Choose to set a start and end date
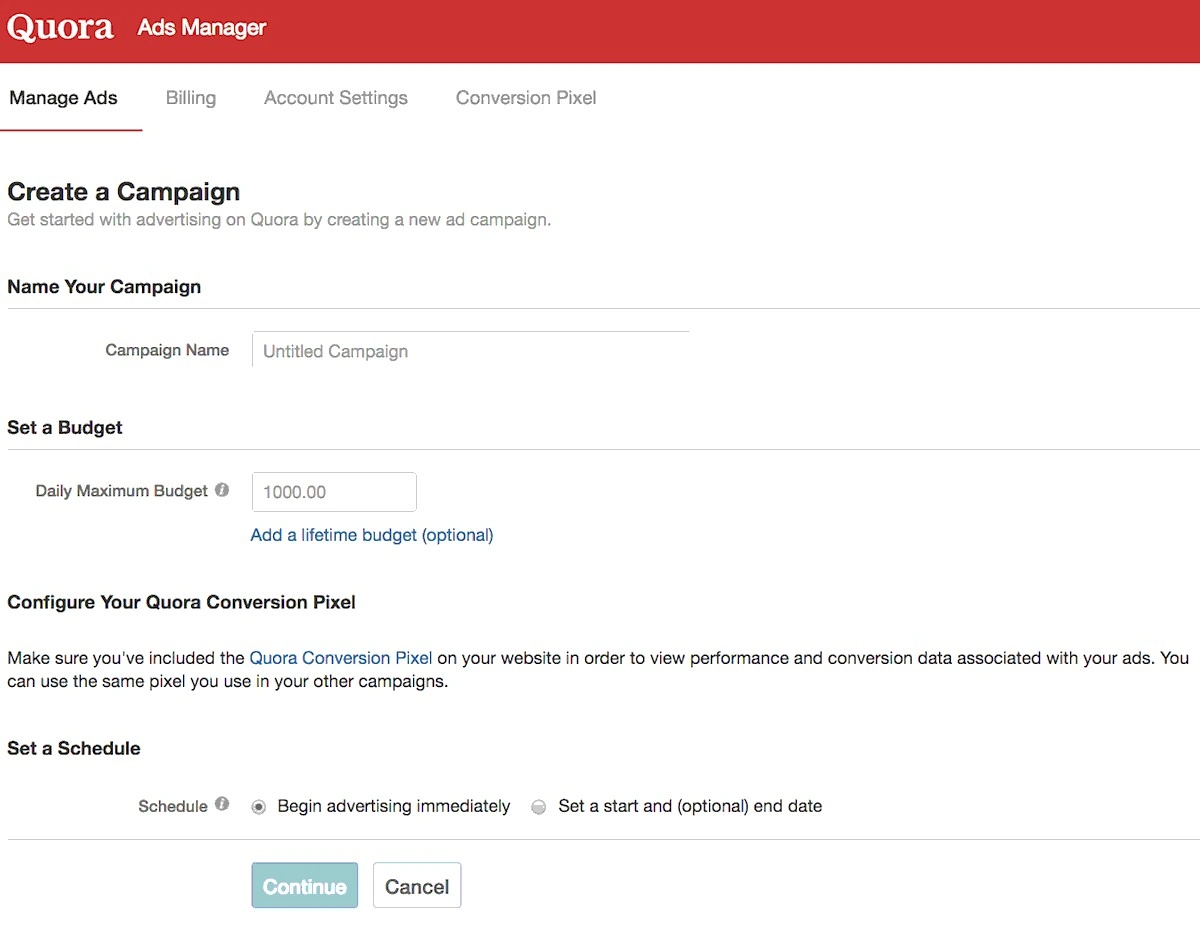The height and width of the screenshot is (927, 1200). [x=539, y=806]
